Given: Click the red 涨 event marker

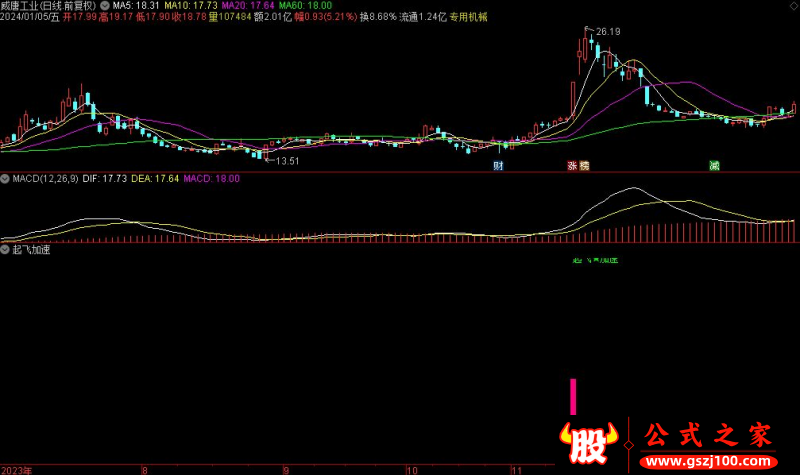Looking at the screenshot, I should (x=572, y=165).
